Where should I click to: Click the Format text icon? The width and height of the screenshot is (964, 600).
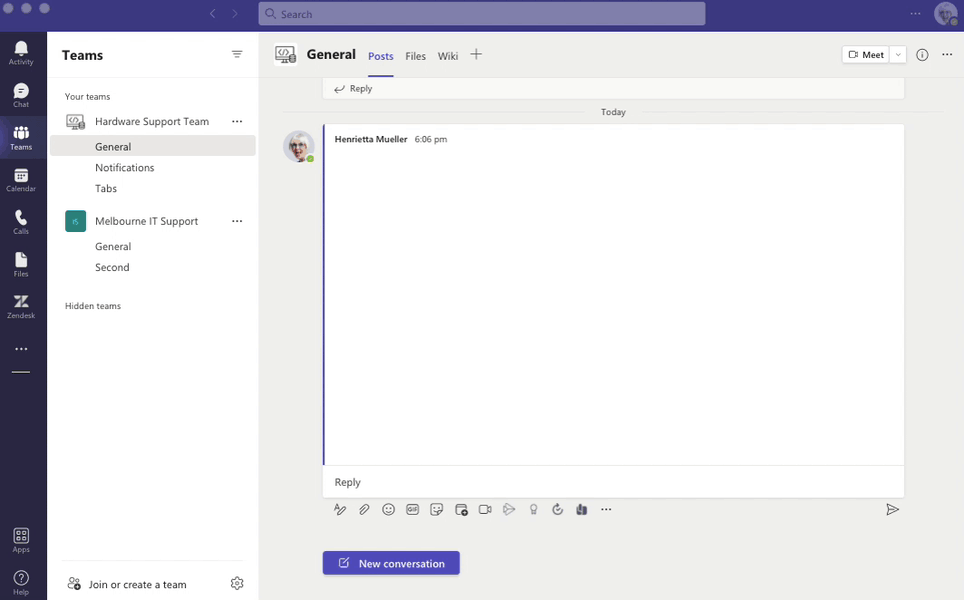coord(340,509)
